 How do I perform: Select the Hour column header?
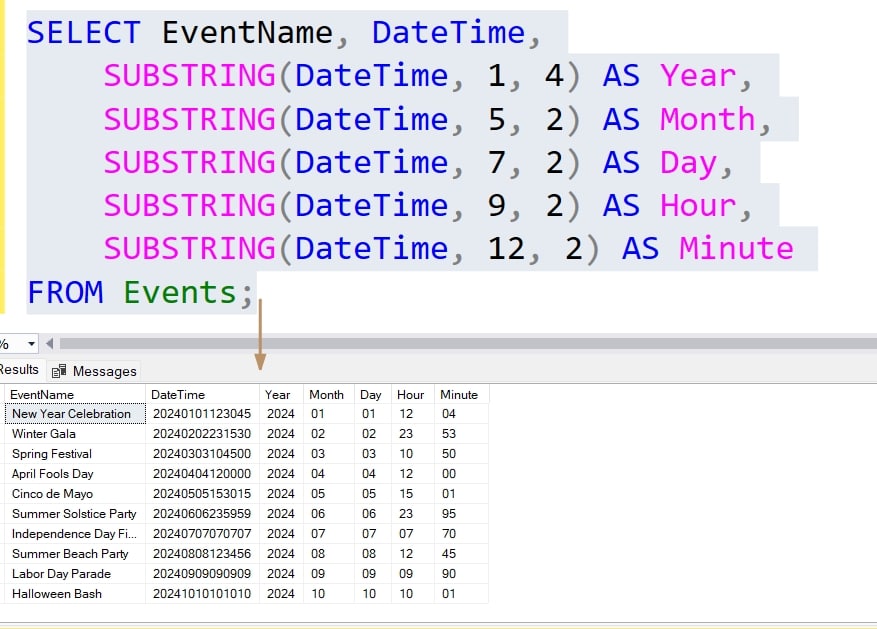pos(410,394)
